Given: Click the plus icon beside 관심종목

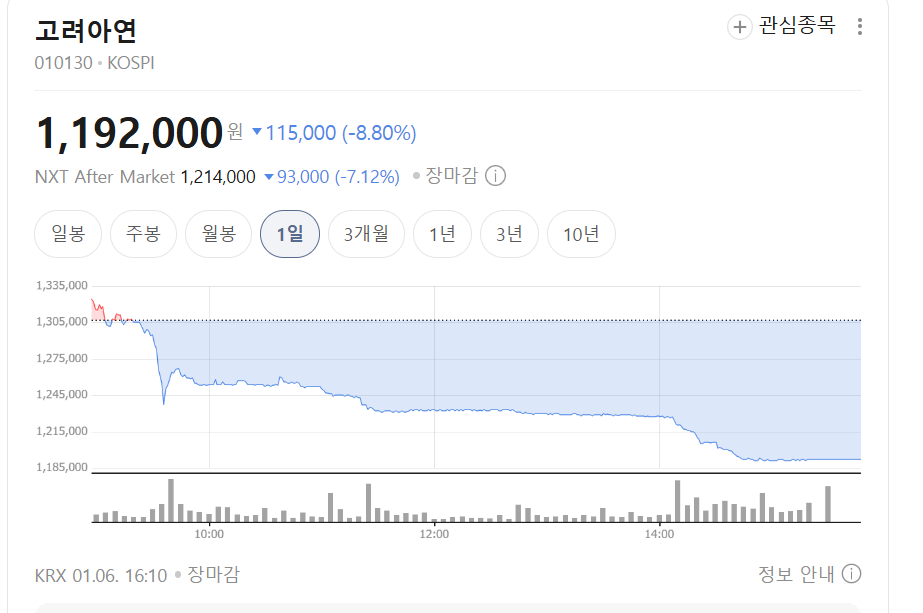Looking at the screenshot, I should 740,27.
